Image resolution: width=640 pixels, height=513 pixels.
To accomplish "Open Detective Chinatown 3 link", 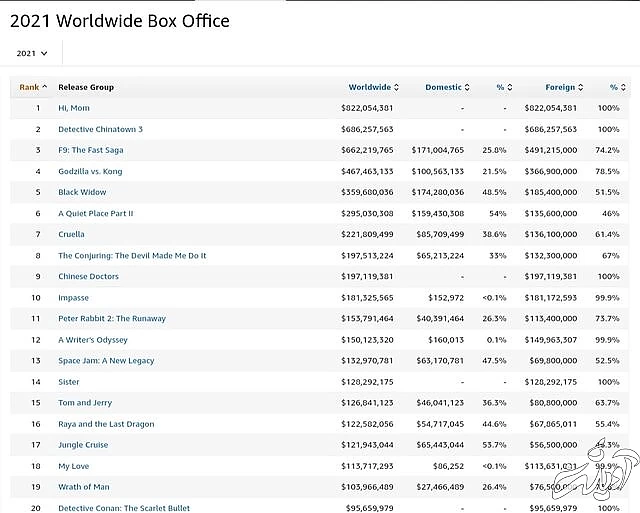I will [x=100, y=129].
